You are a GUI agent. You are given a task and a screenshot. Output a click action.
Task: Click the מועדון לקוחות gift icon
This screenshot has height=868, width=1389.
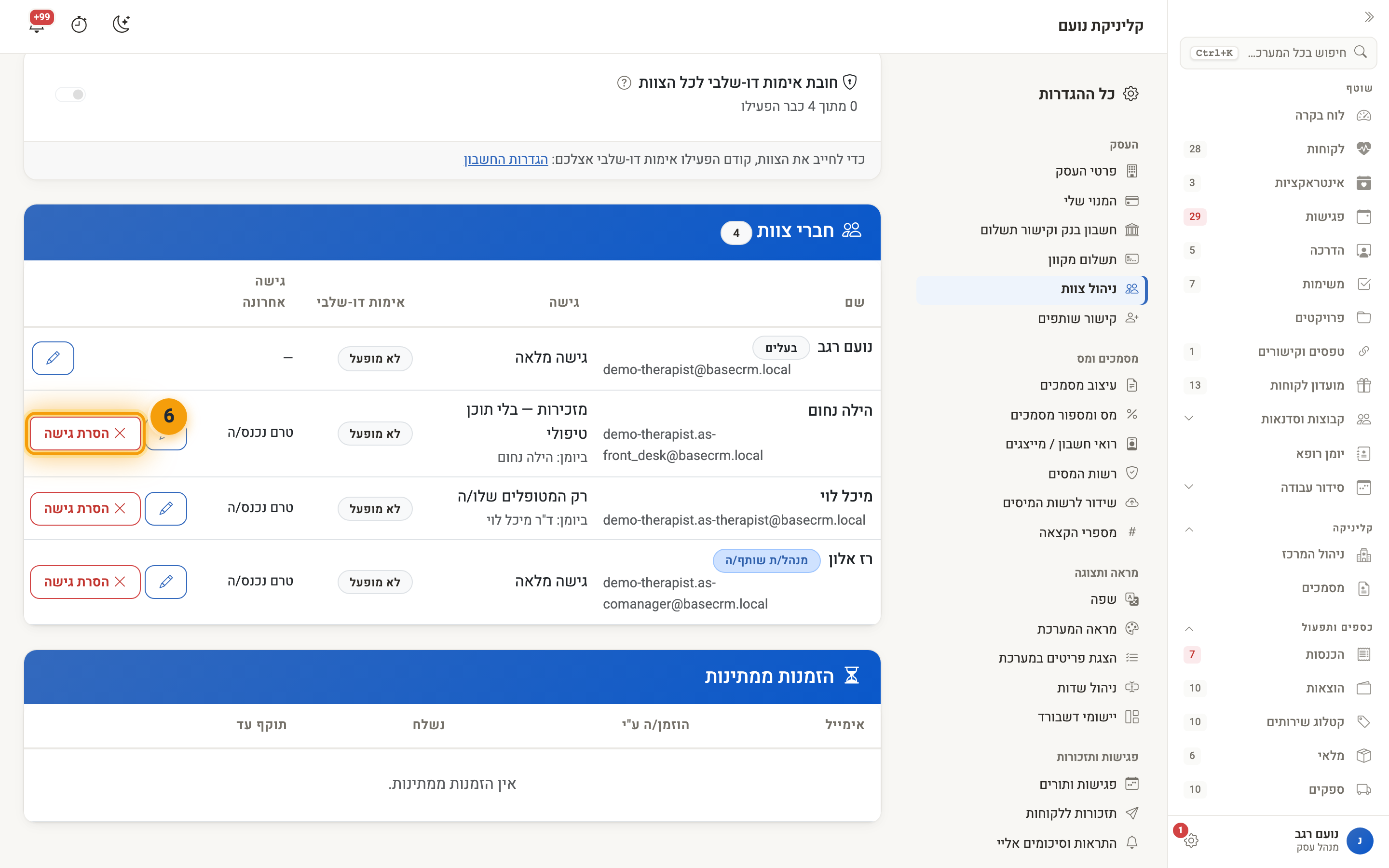pos(1364,385)
